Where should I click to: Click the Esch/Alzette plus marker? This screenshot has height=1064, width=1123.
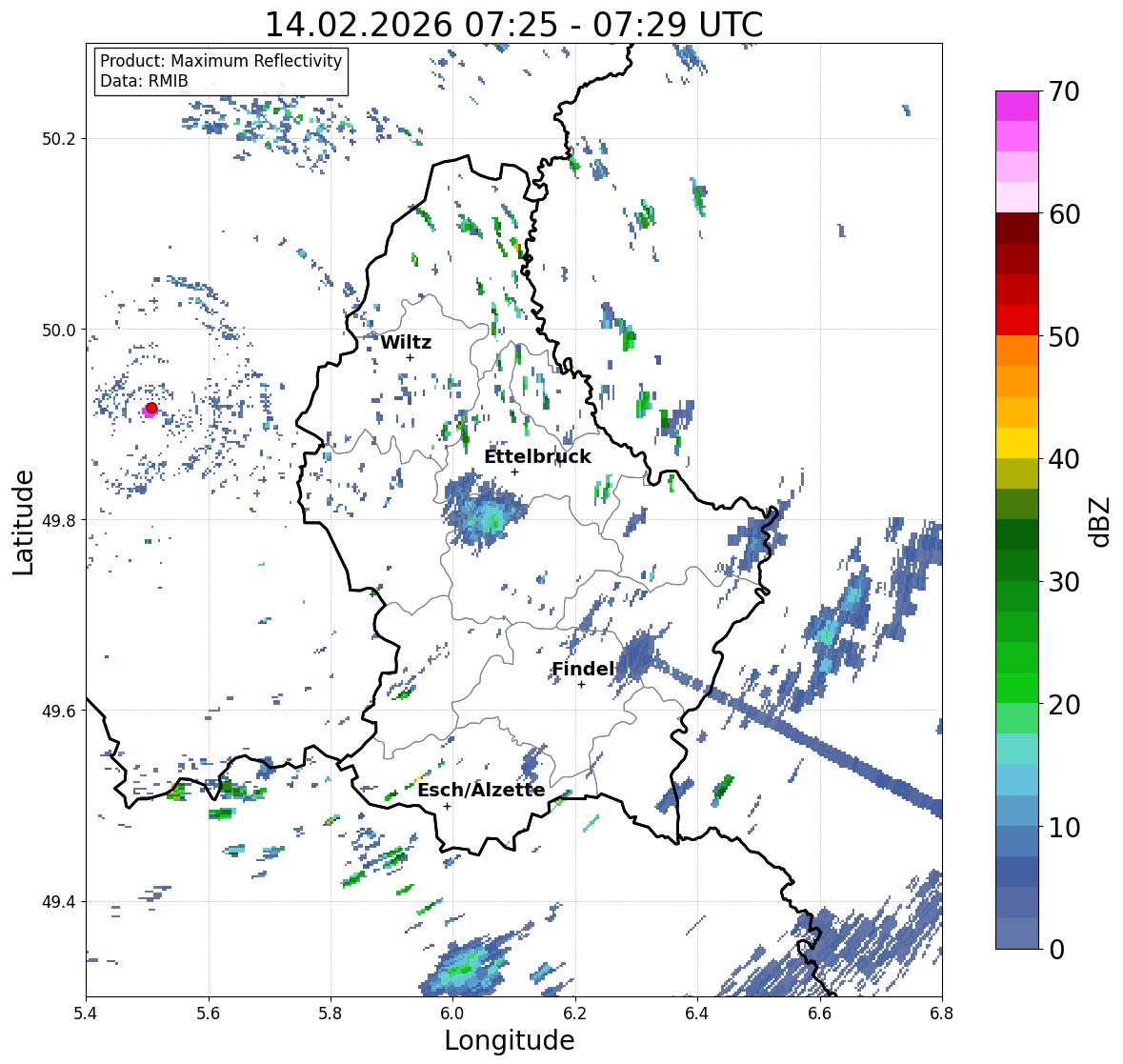(x=447, y=806)
